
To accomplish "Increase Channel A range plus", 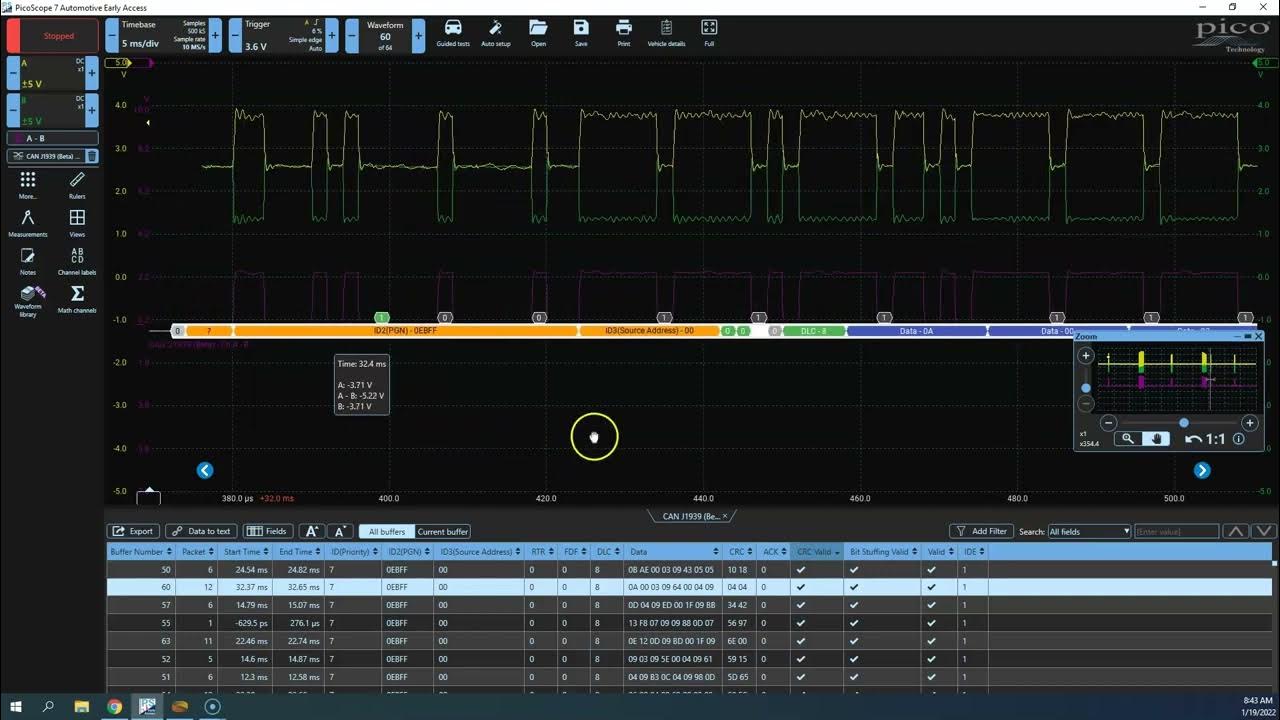I will point(92,73).
